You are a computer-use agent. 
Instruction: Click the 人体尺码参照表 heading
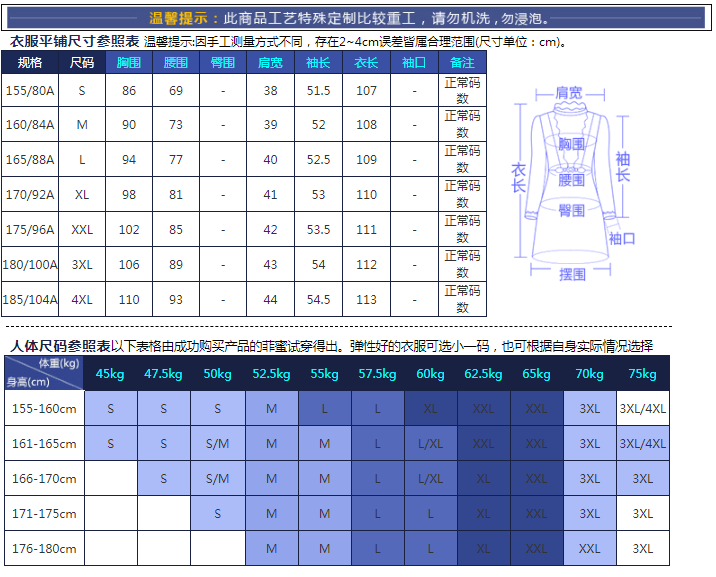coord(60,346)
